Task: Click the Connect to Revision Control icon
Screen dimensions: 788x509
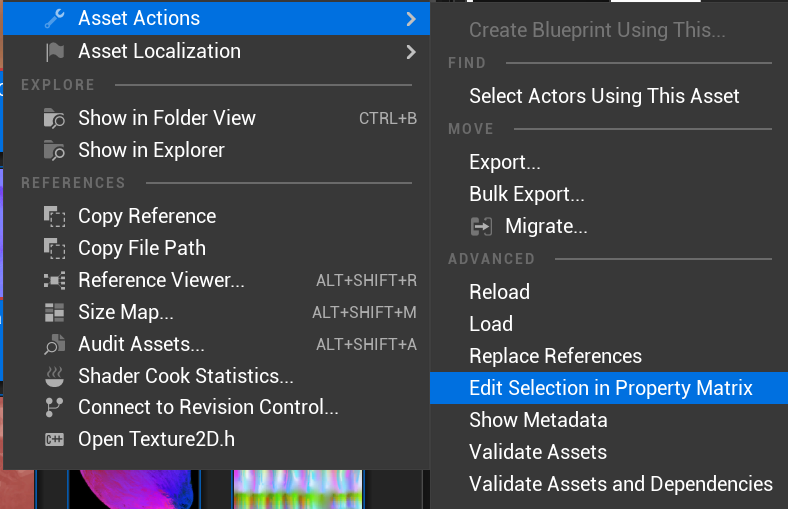Action: coord(54,408)
